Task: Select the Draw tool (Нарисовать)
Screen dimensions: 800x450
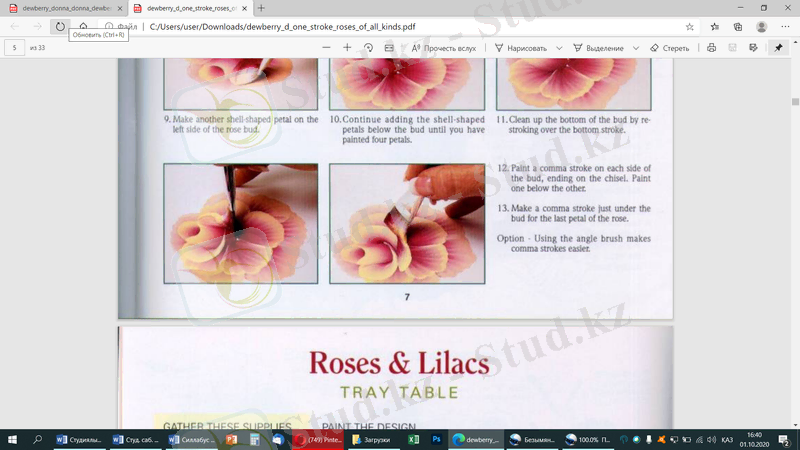Action: (521, 48)
